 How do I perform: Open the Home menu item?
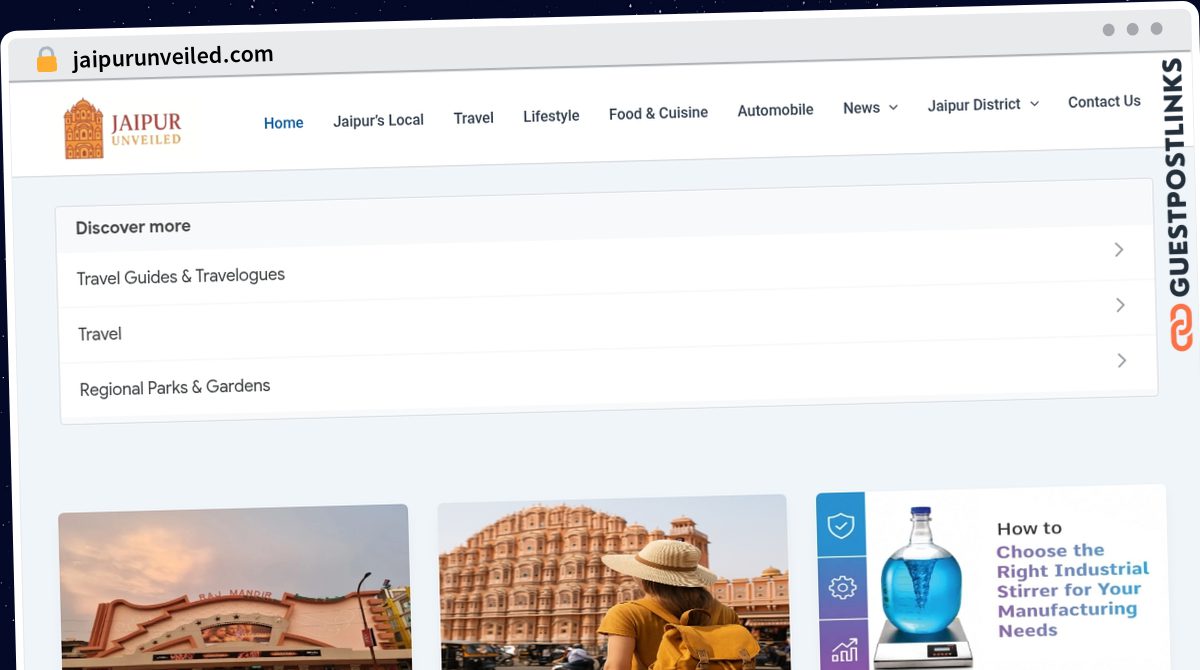point(283,123)
